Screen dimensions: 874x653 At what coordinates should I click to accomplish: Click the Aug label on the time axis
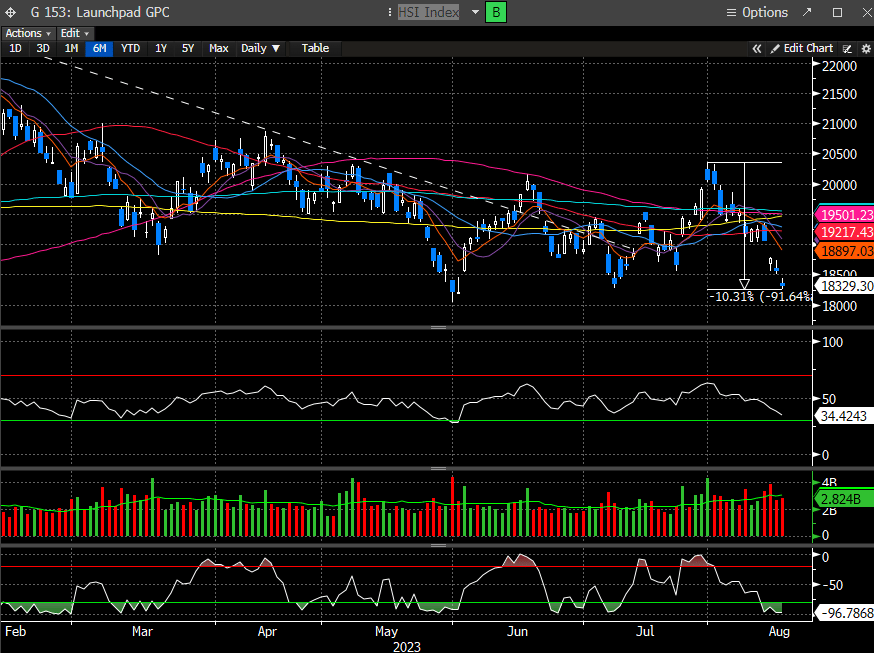(x=779, y=632)
